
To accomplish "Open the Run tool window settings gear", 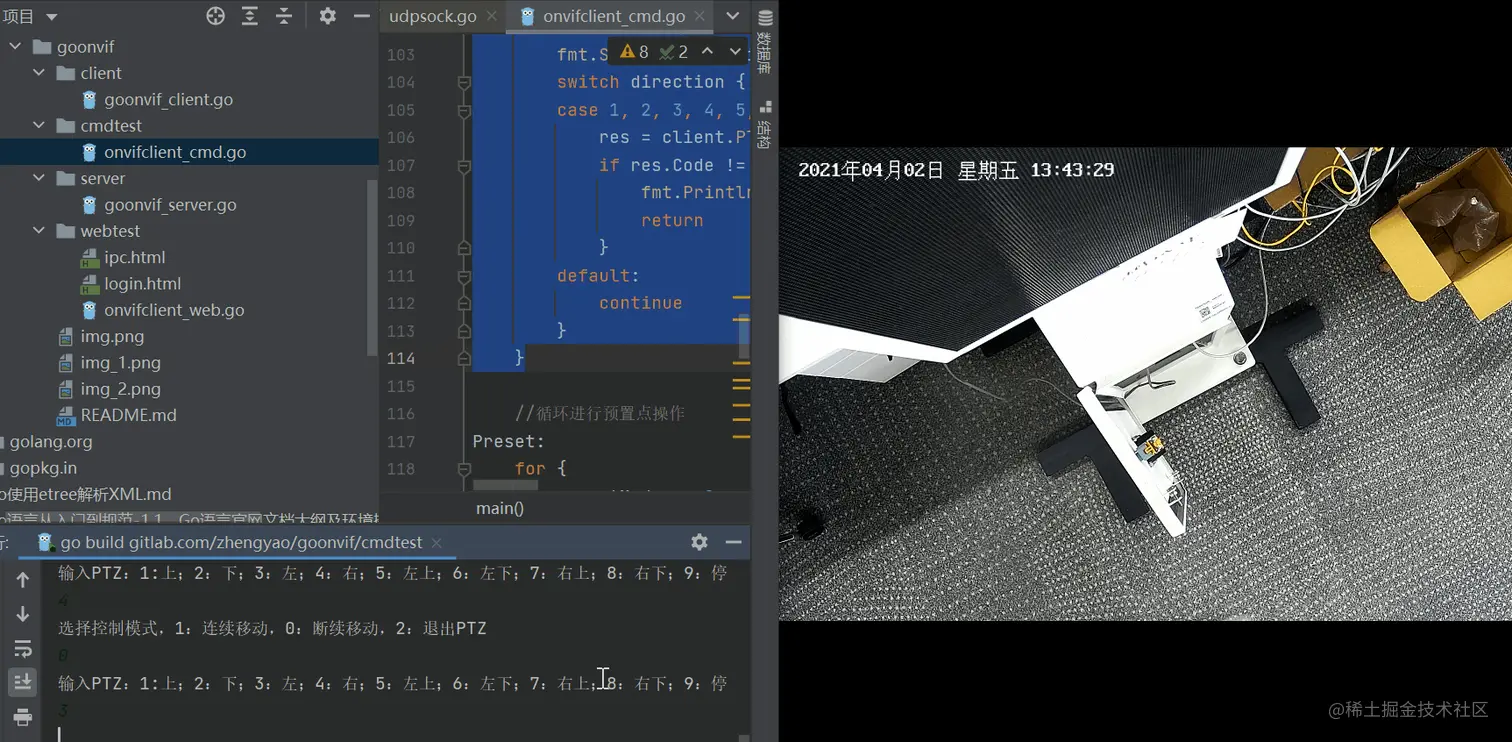I will (699, 542).
